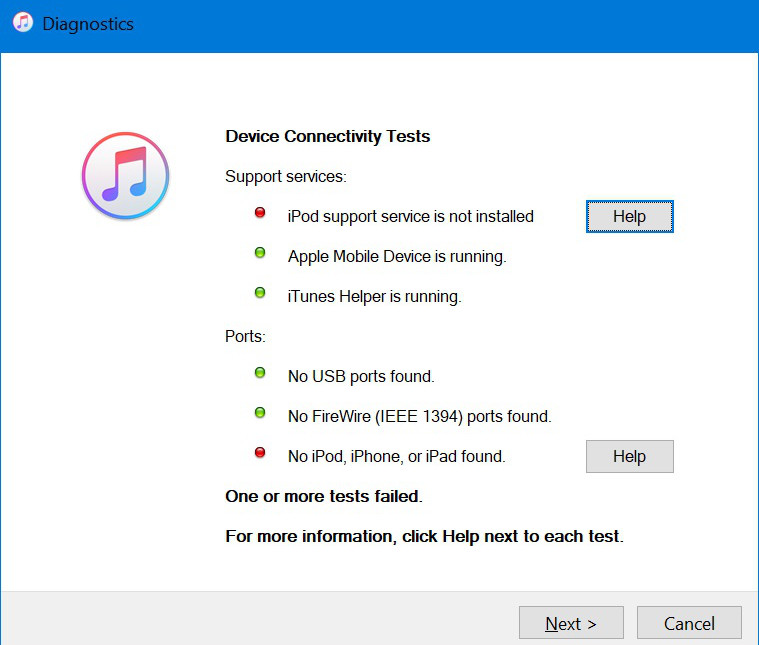The height and width of the screenshot is (645, 759).
Task: Click the 'Support services:' label
Action: pyautogui.click(x=286, y=177)
